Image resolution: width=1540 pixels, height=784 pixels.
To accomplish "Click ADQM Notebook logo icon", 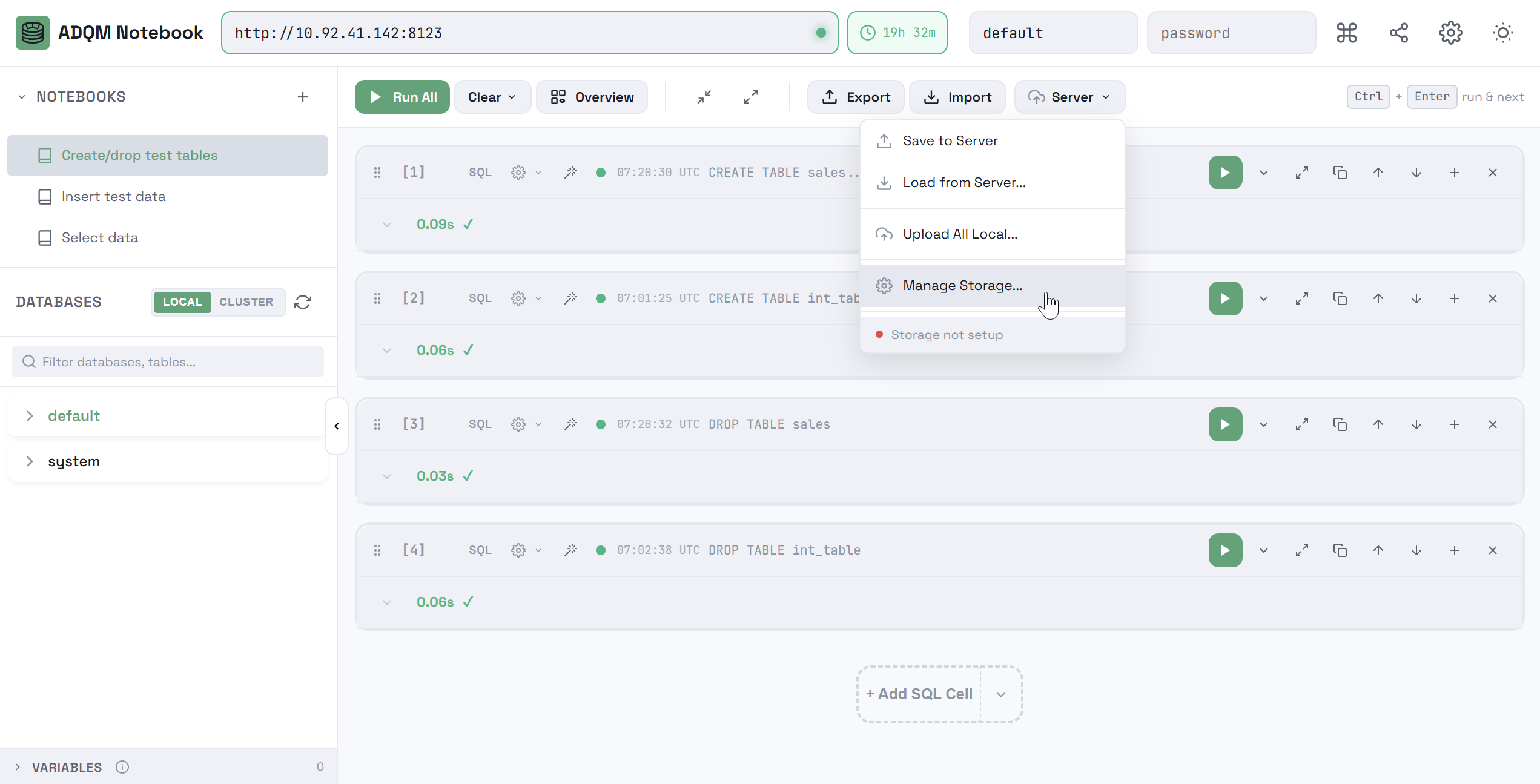I will (x=33, y=33).
